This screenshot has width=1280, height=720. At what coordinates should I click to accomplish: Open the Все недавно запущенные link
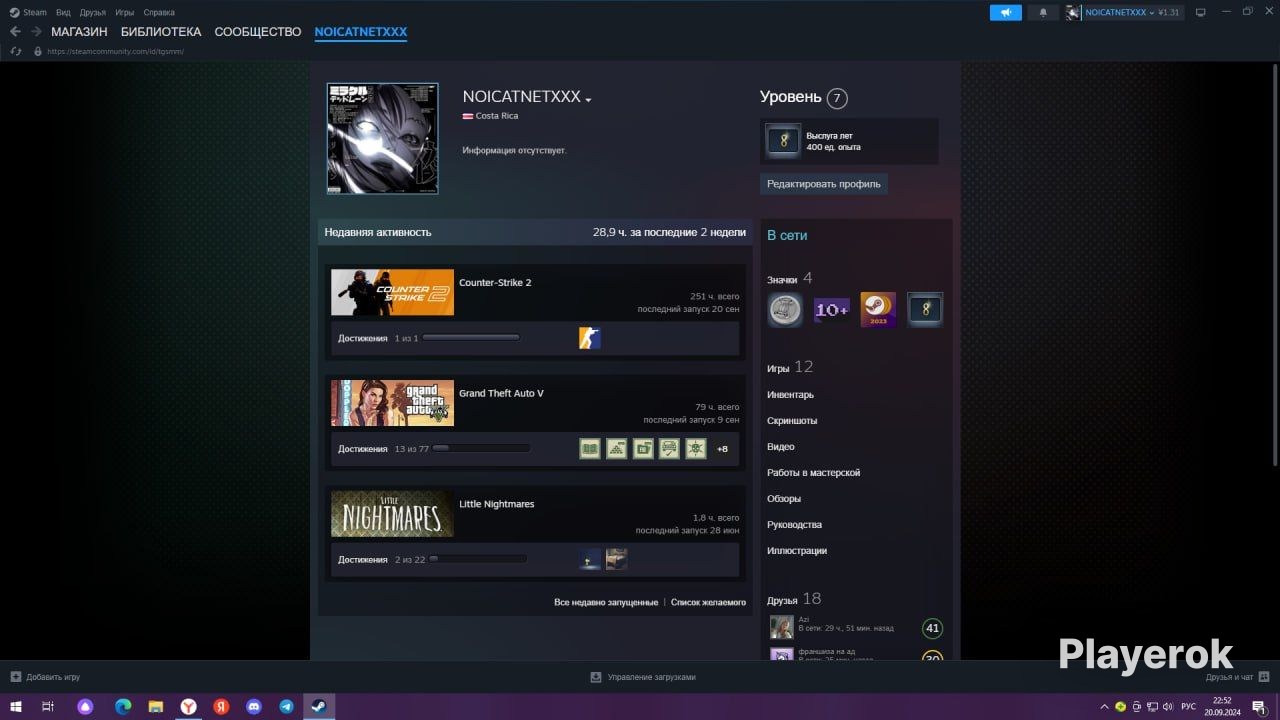pyautogui.click(x=606, y=602)
